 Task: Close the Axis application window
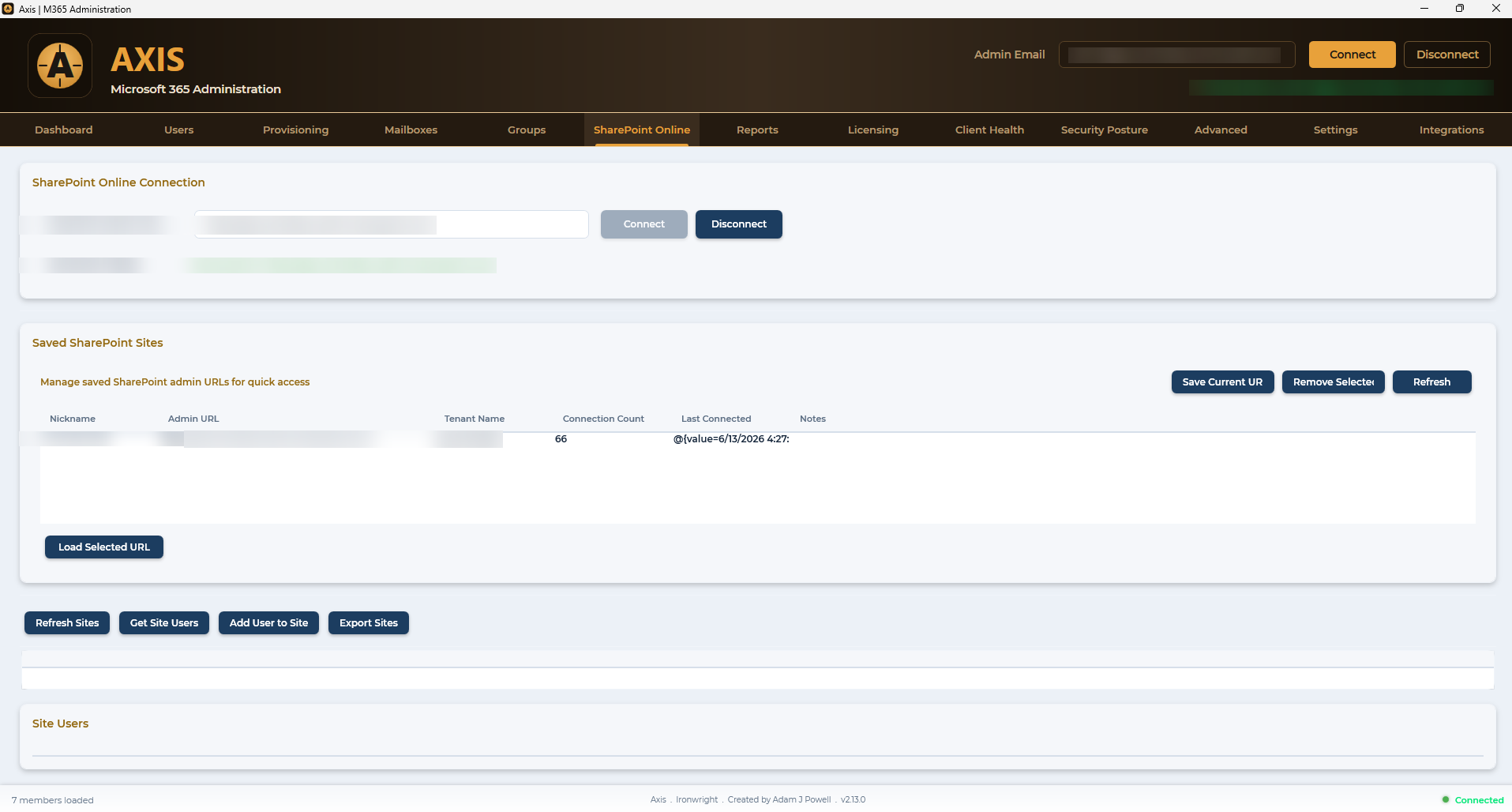pyautogui.click(x=1495, y=9)
